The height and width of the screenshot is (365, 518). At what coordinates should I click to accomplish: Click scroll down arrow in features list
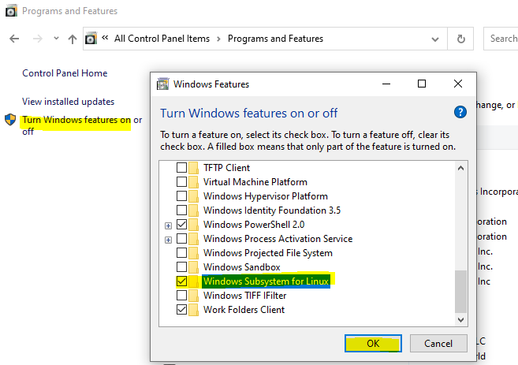tap(461, 320)
